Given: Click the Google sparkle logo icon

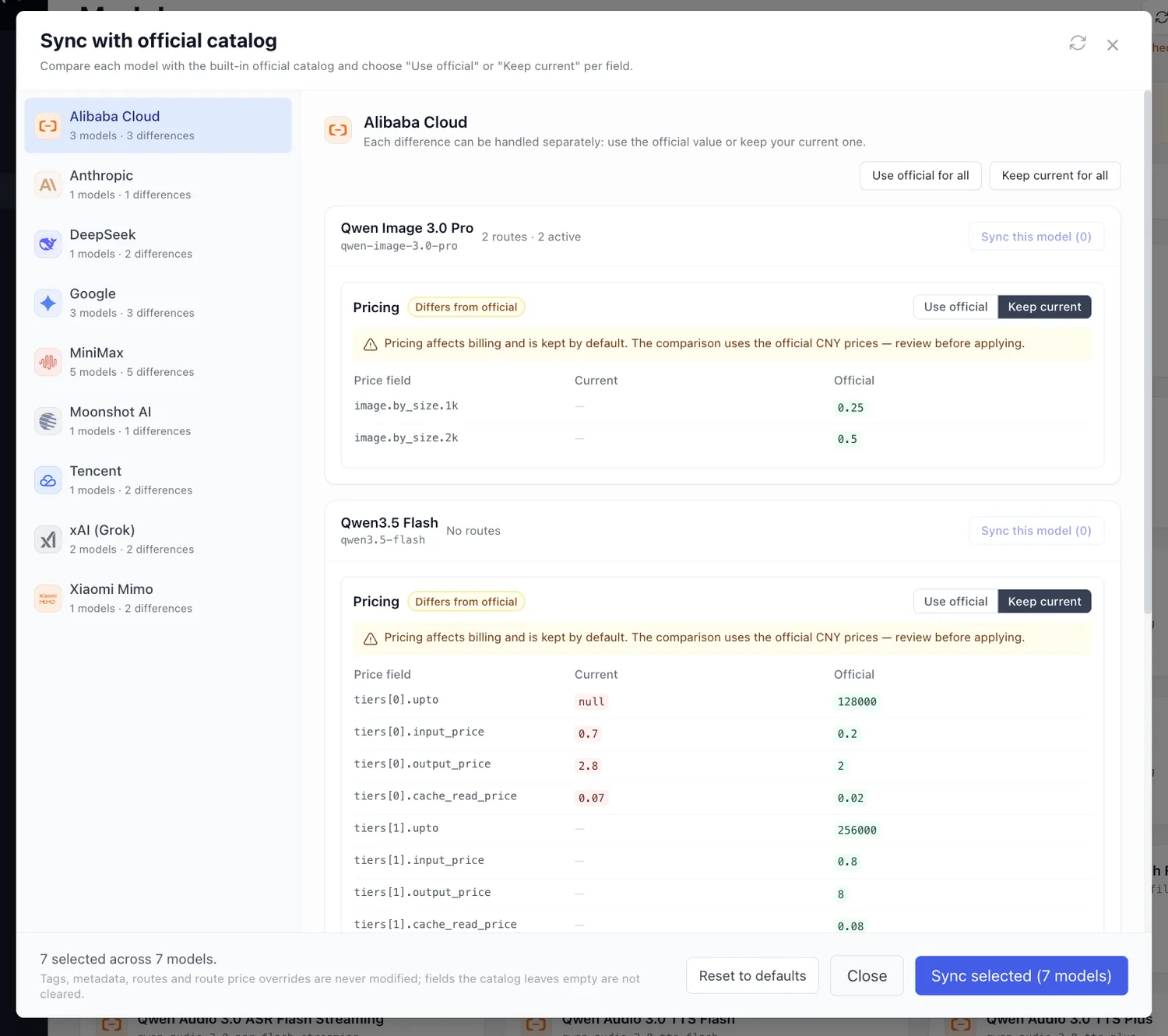Looking at the screenshot, I should (x=48, y=303).
